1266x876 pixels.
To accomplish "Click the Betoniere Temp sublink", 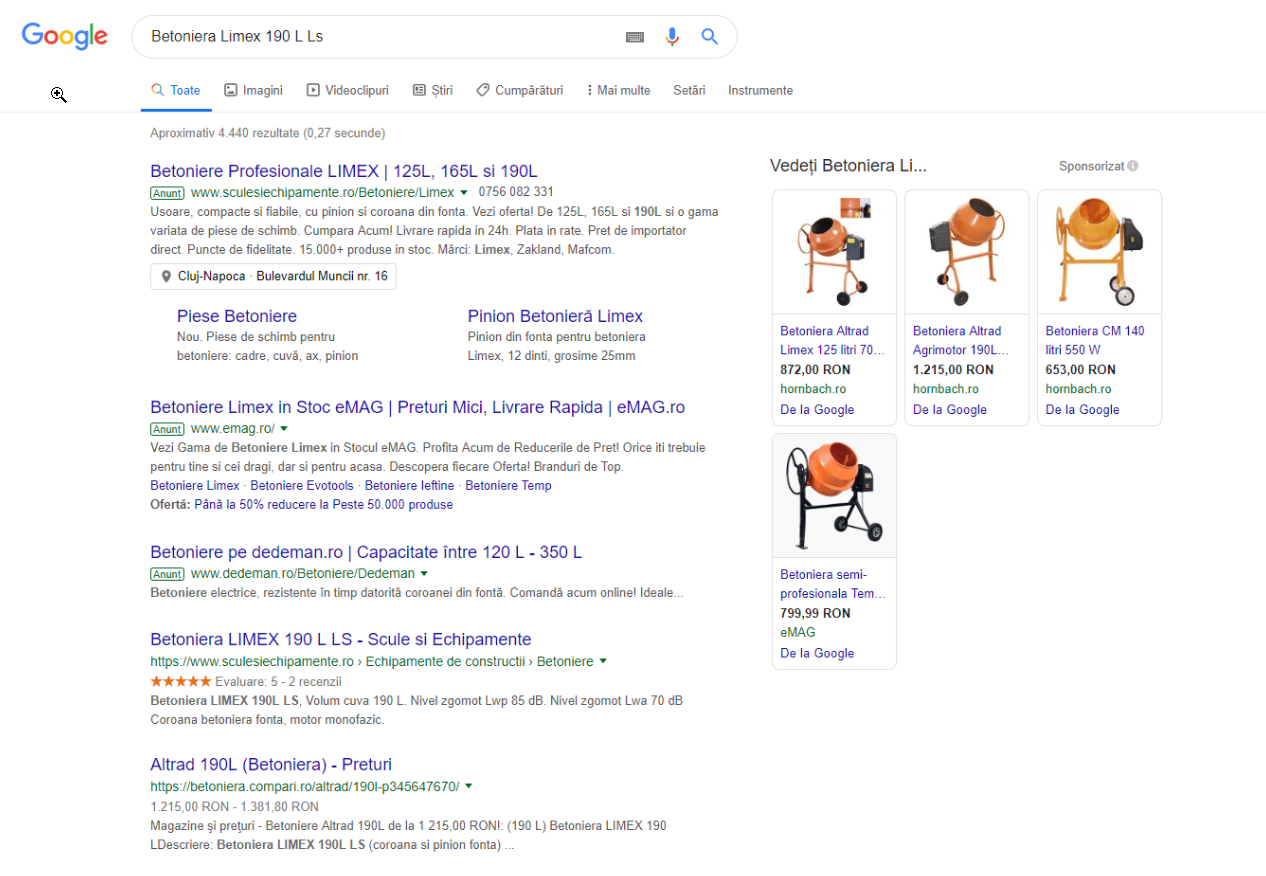I will [x=508, y=486].
